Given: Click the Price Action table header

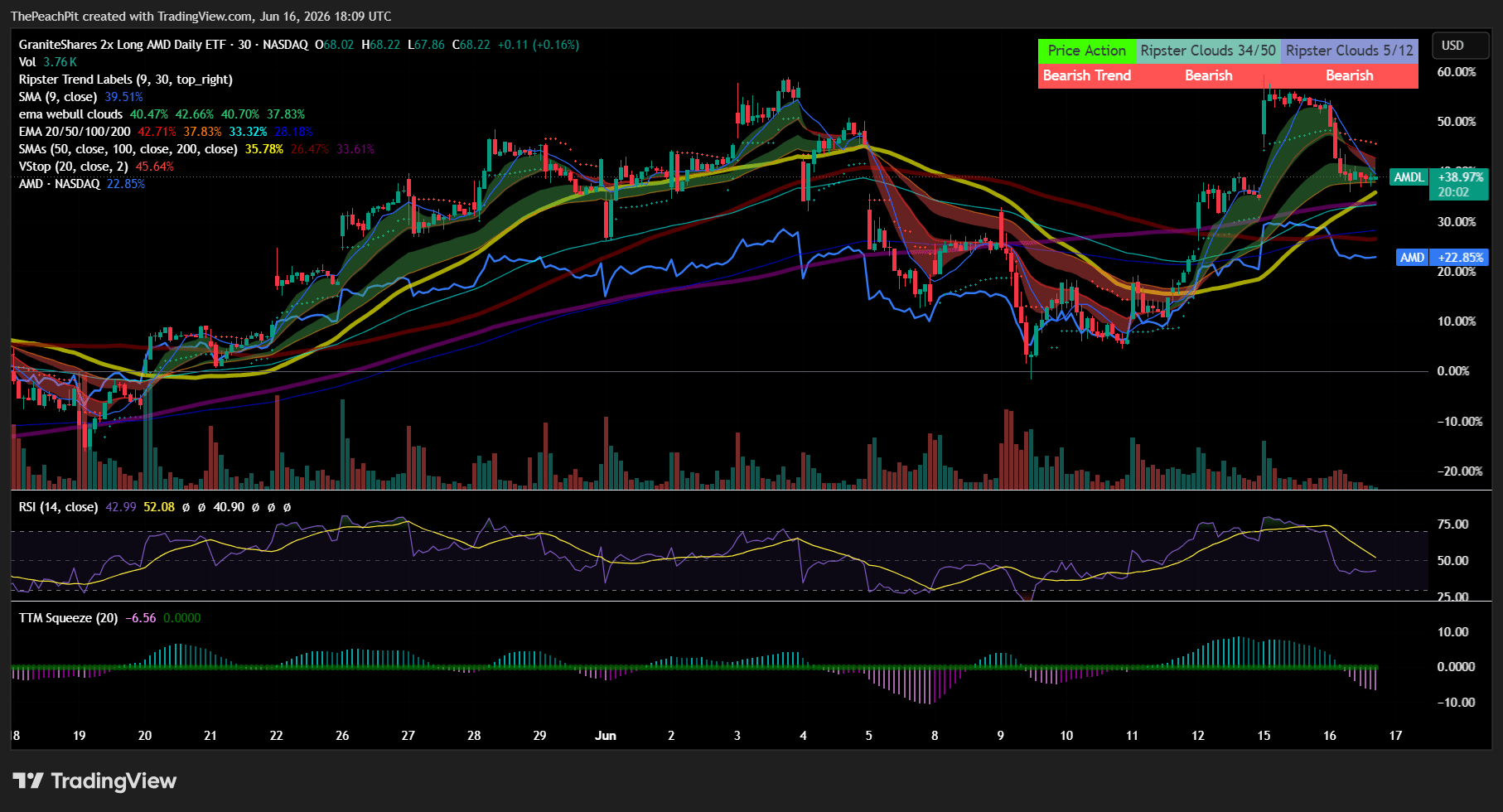Looking at the screenshot, I should coord(1087,51).
